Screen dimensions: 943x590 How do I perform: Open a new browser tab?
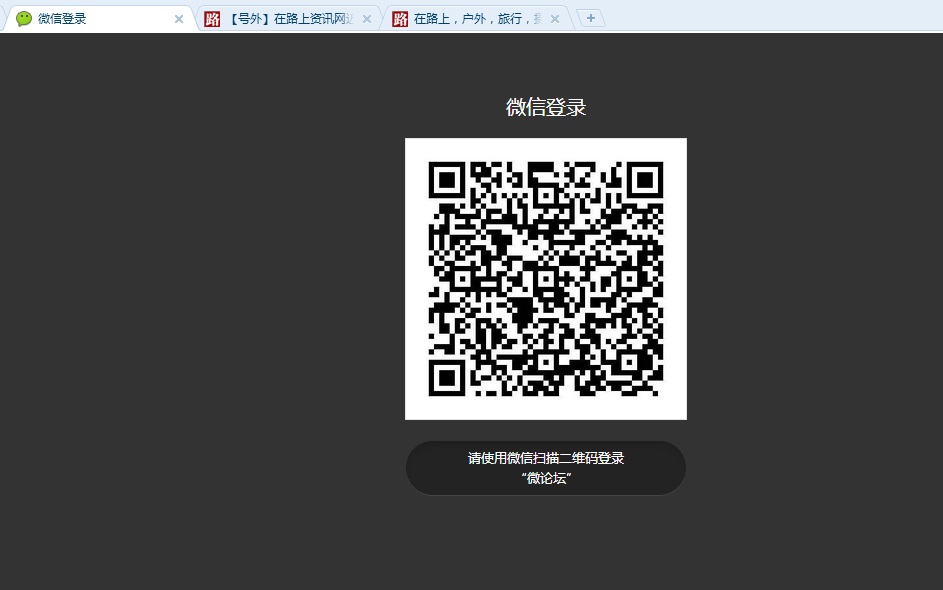[x=591, y=19]
